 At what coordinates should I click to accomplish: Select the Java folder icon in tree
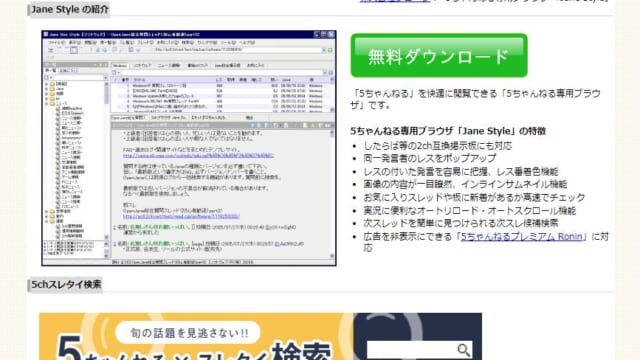tap(52, 89)
